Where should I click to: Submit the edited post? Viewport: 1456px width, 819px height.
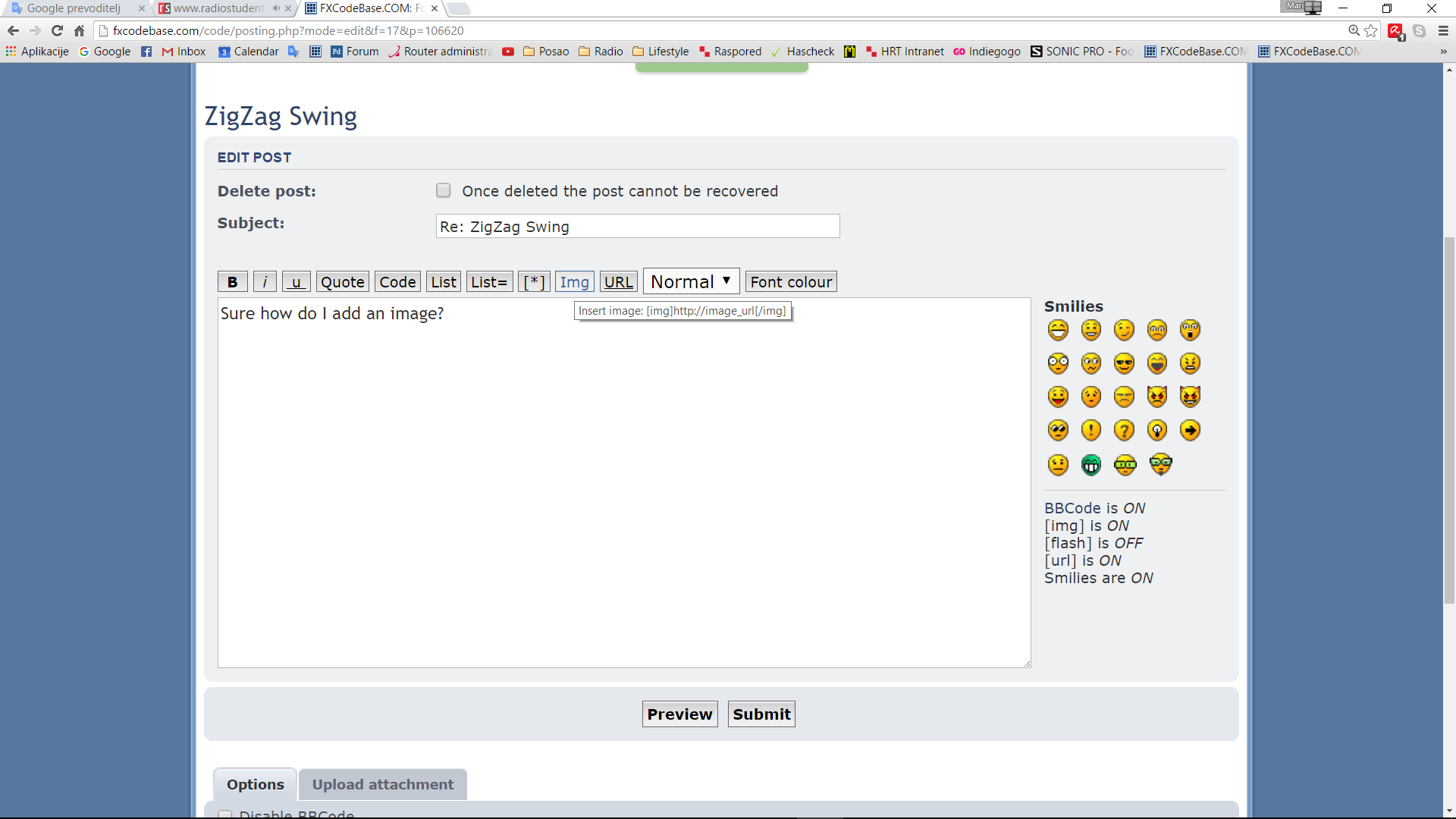pos(761,714)
